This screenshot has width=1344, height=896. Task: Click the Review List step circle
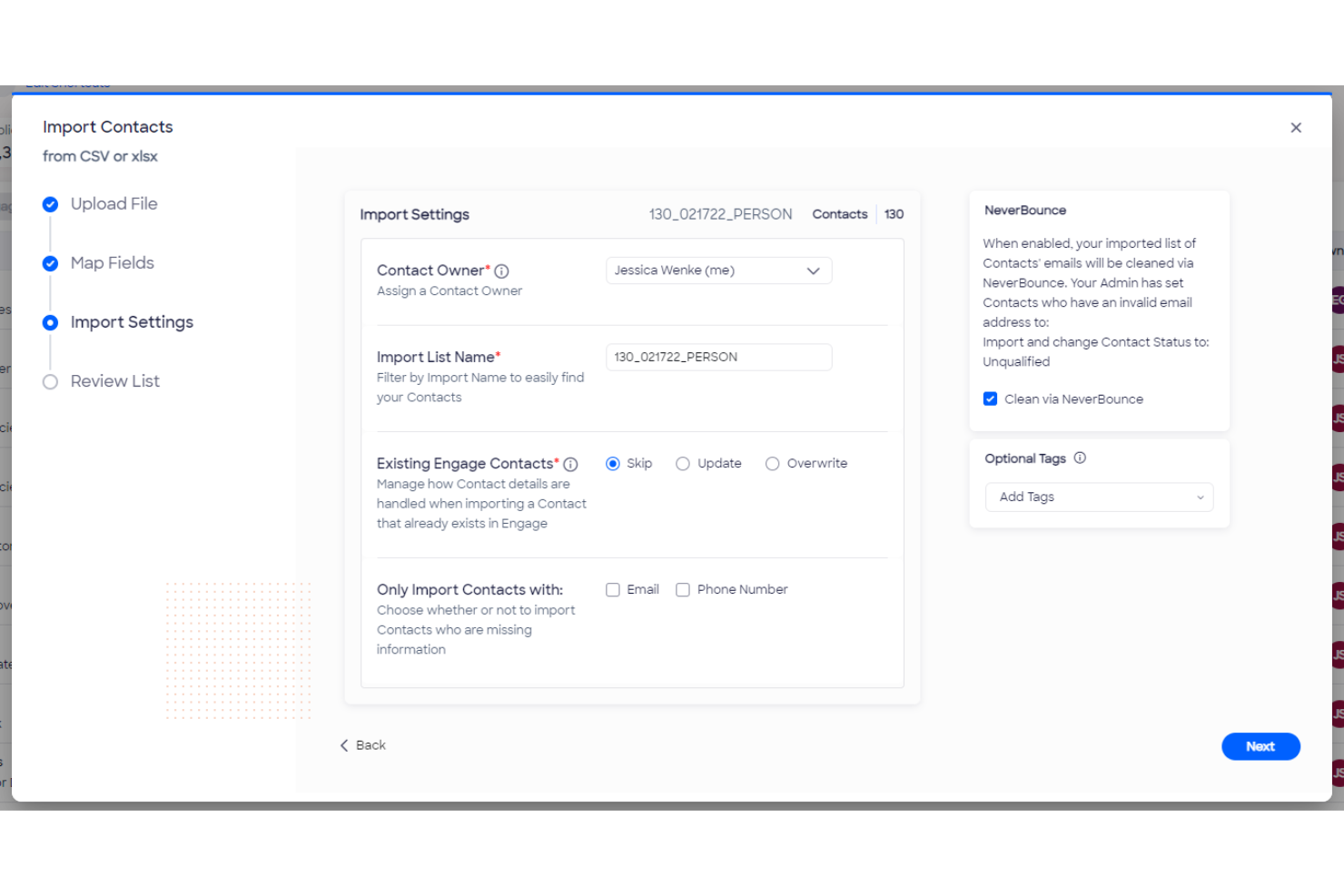coord(51,382)
